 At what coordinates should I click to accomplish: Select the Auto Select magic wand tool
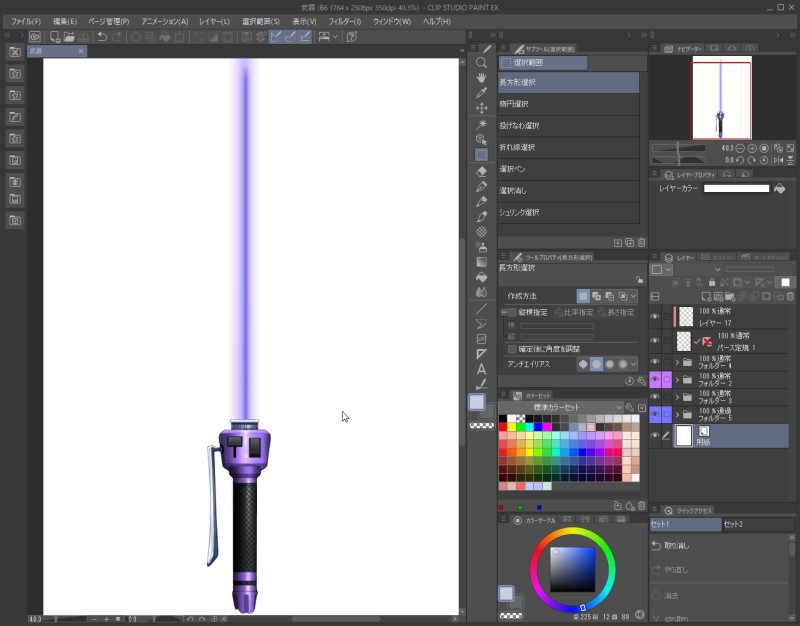coord(481,124)
